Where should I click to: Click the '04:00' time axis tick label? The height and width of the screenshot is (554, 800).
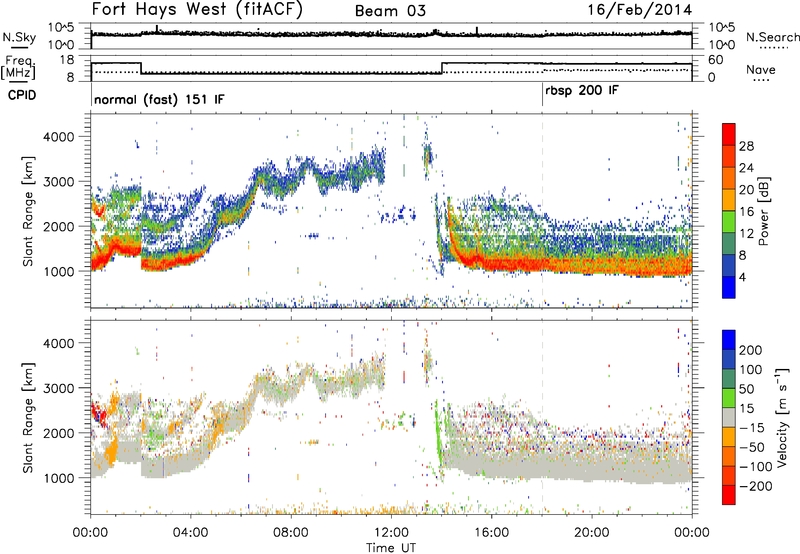pyautogui.click(x=190, y=533)
